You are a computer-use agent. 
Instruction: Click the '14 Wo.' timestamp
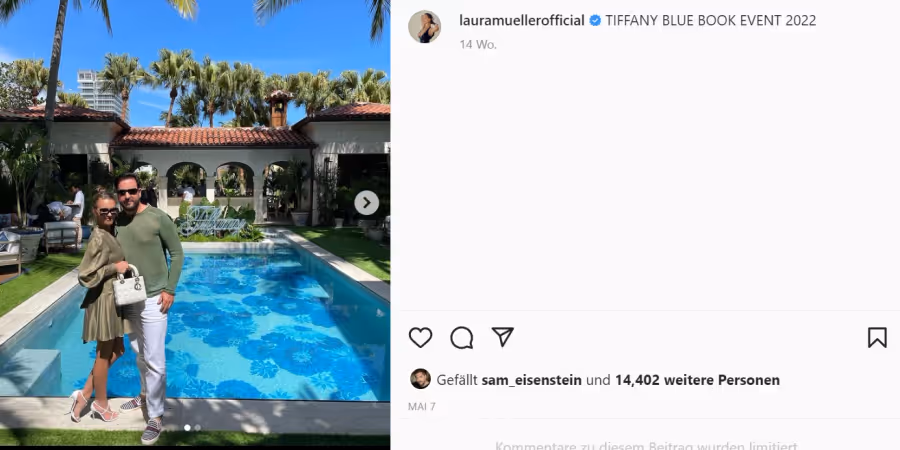(x=478, y=45)
